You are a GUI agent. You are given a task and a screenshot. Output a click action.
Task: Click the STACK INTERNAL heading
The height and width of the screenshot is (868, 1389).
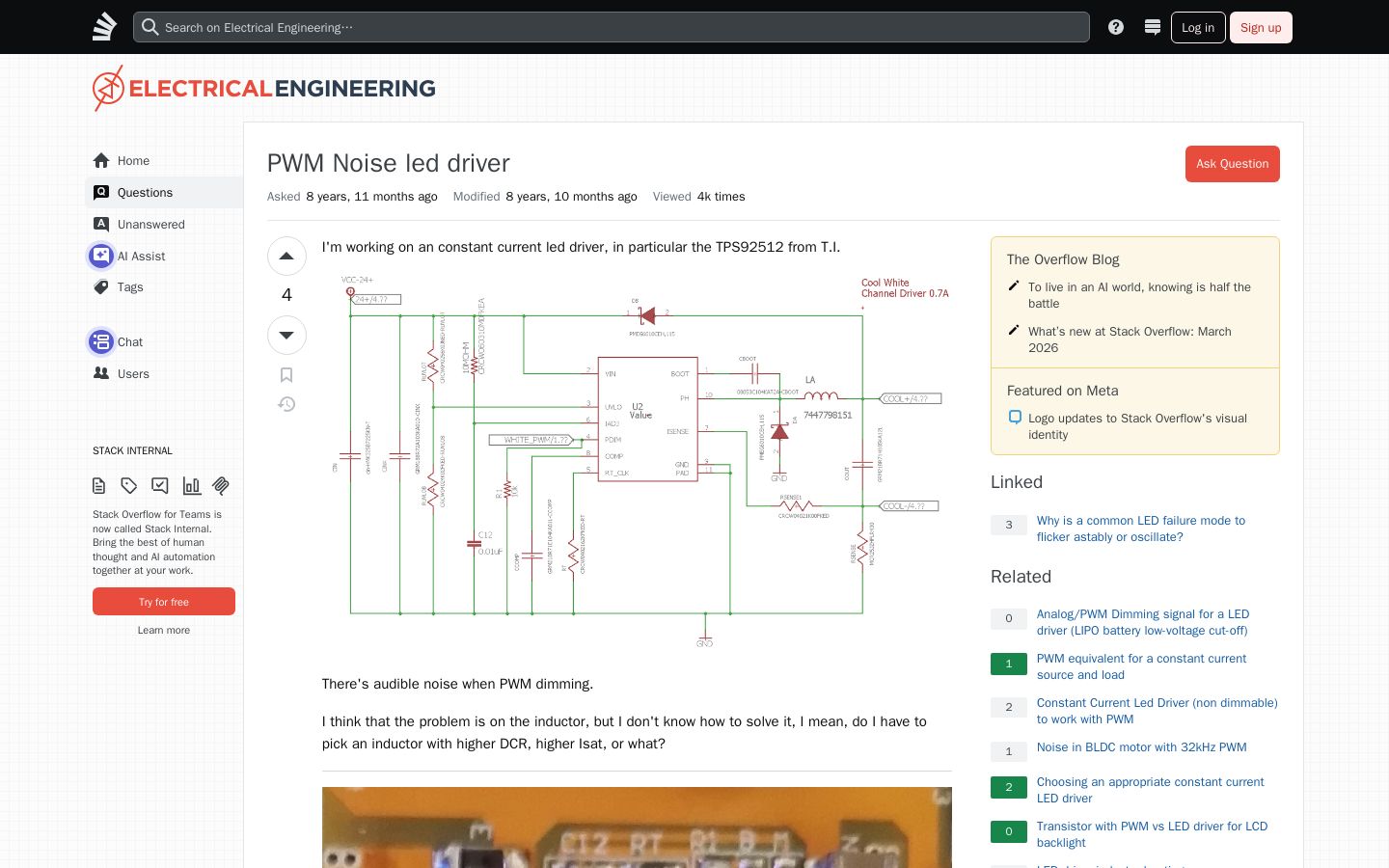pyautogui.click(x=132, y=450)
